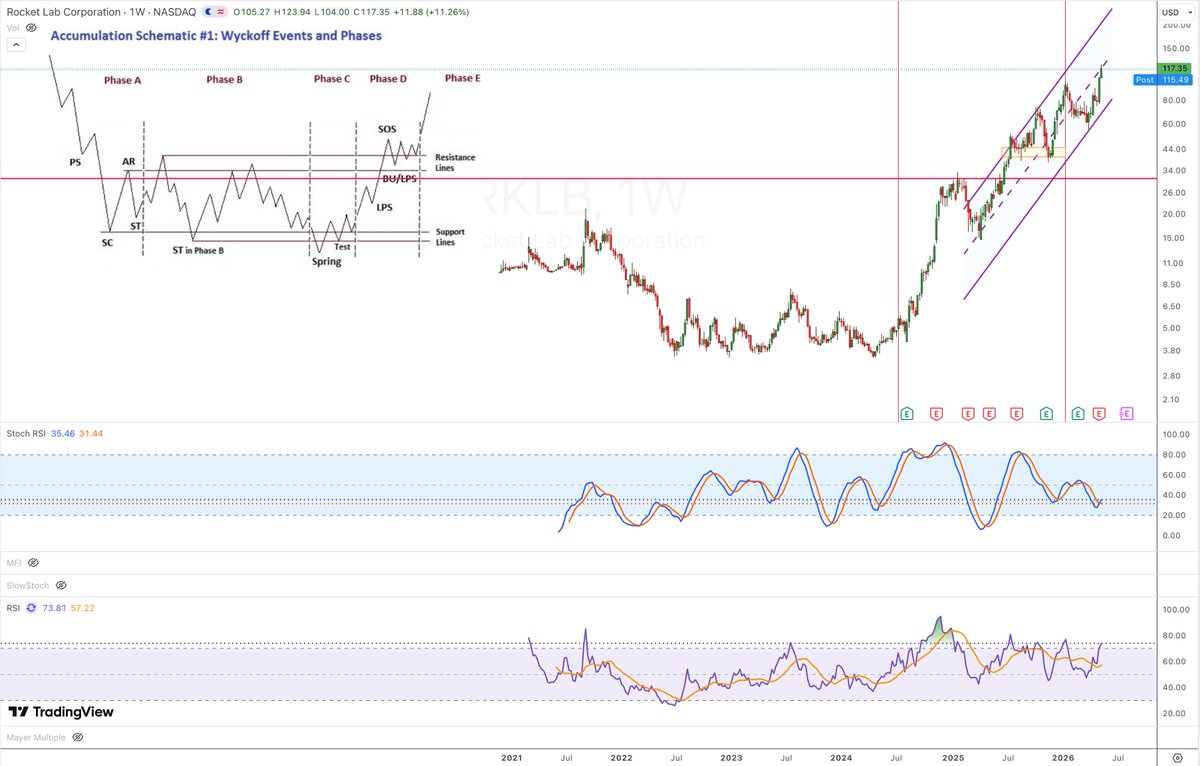Open the leftmost green earnings E marker
Image resolution: width=1200 pixels, height=766 pixels.
(x=907, y=412)
